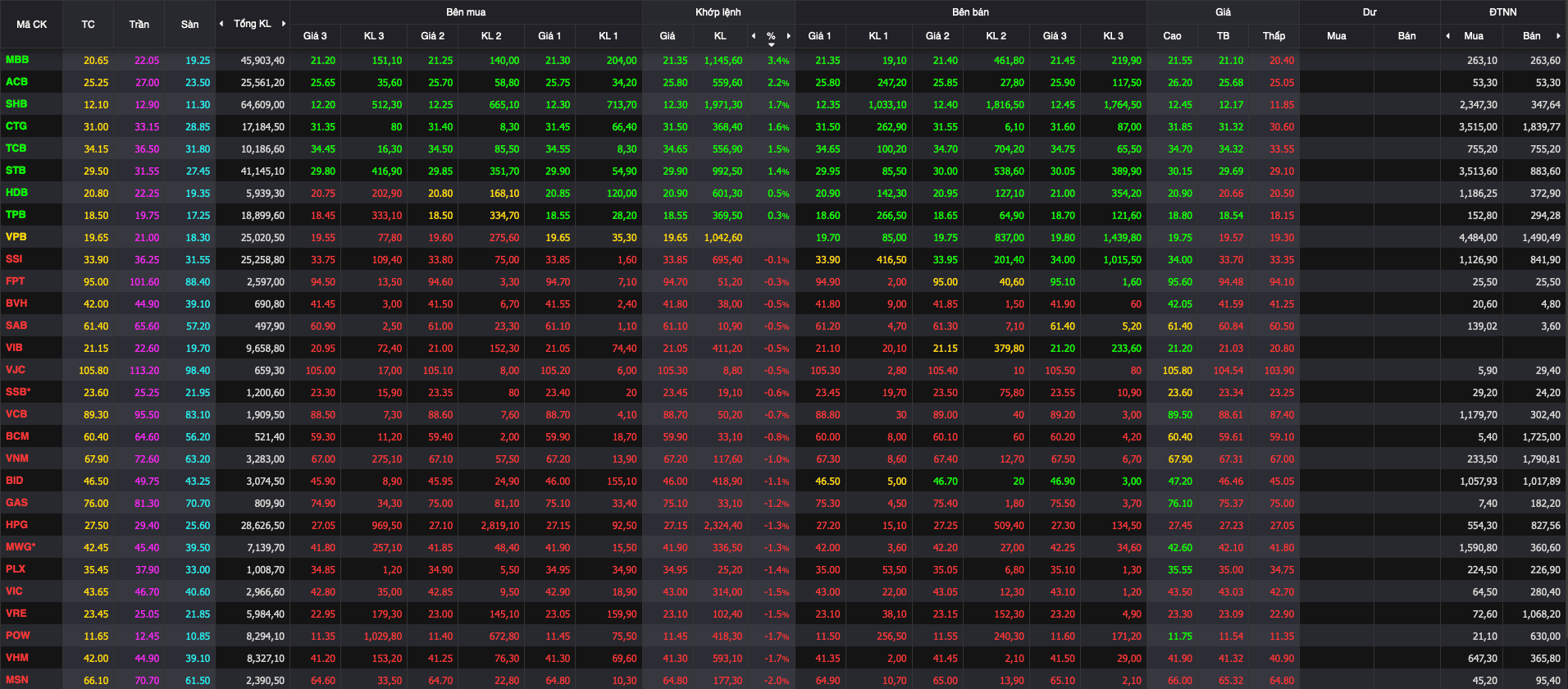This screenshot has width=1568, height=689.
Task: Sort by Tổng KL column header
Action: 253,24
